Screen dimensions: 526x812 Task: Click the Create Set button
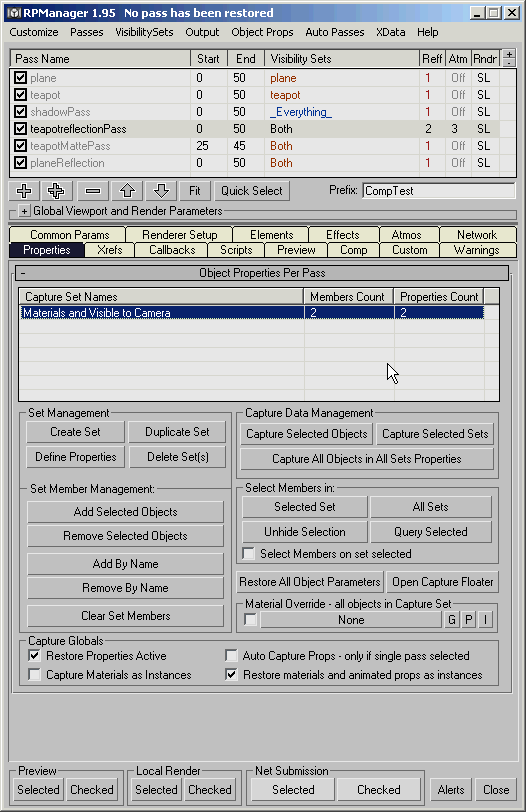[75, 432]
